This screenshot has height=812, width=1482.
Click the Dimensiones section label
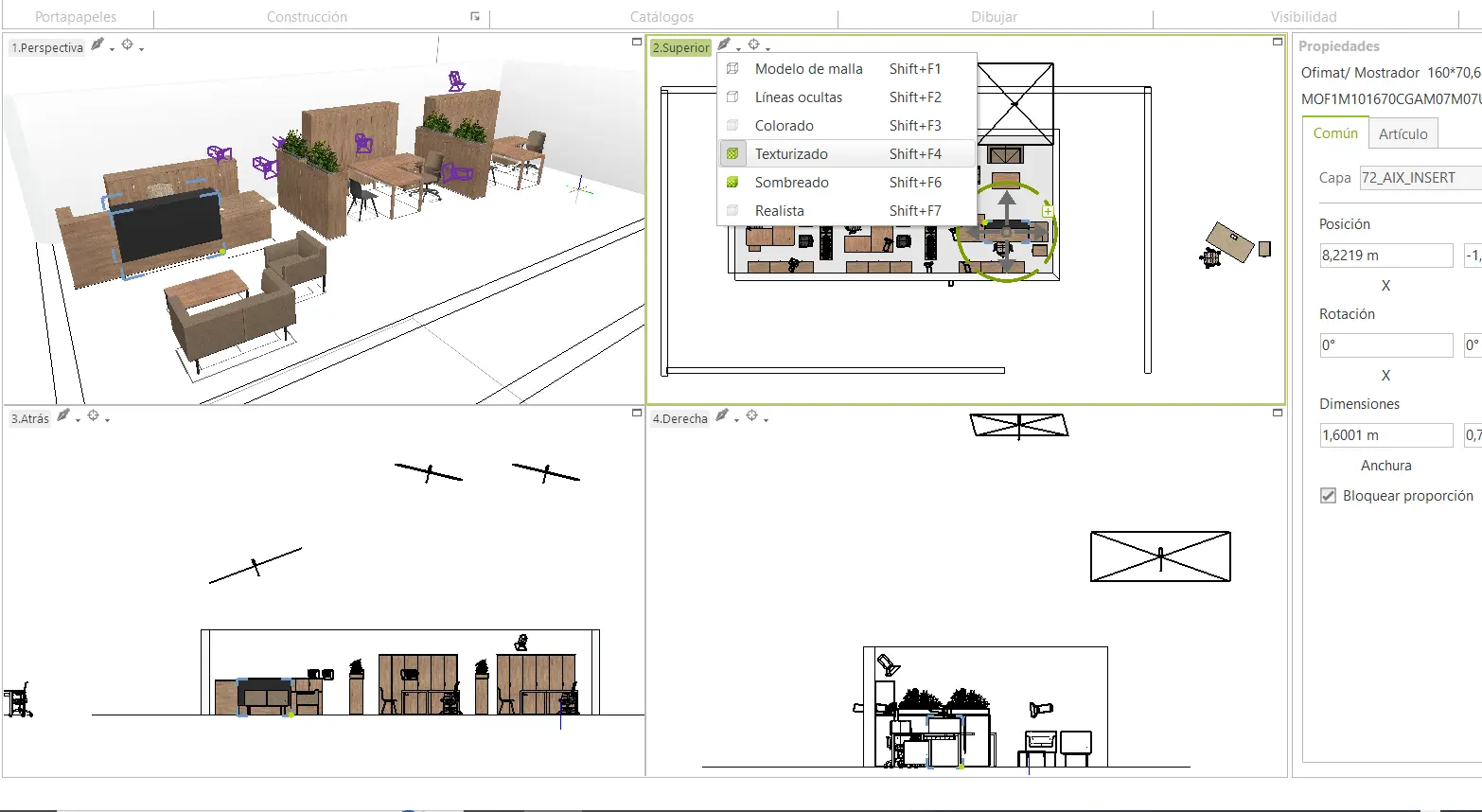tap(1359, 404)
